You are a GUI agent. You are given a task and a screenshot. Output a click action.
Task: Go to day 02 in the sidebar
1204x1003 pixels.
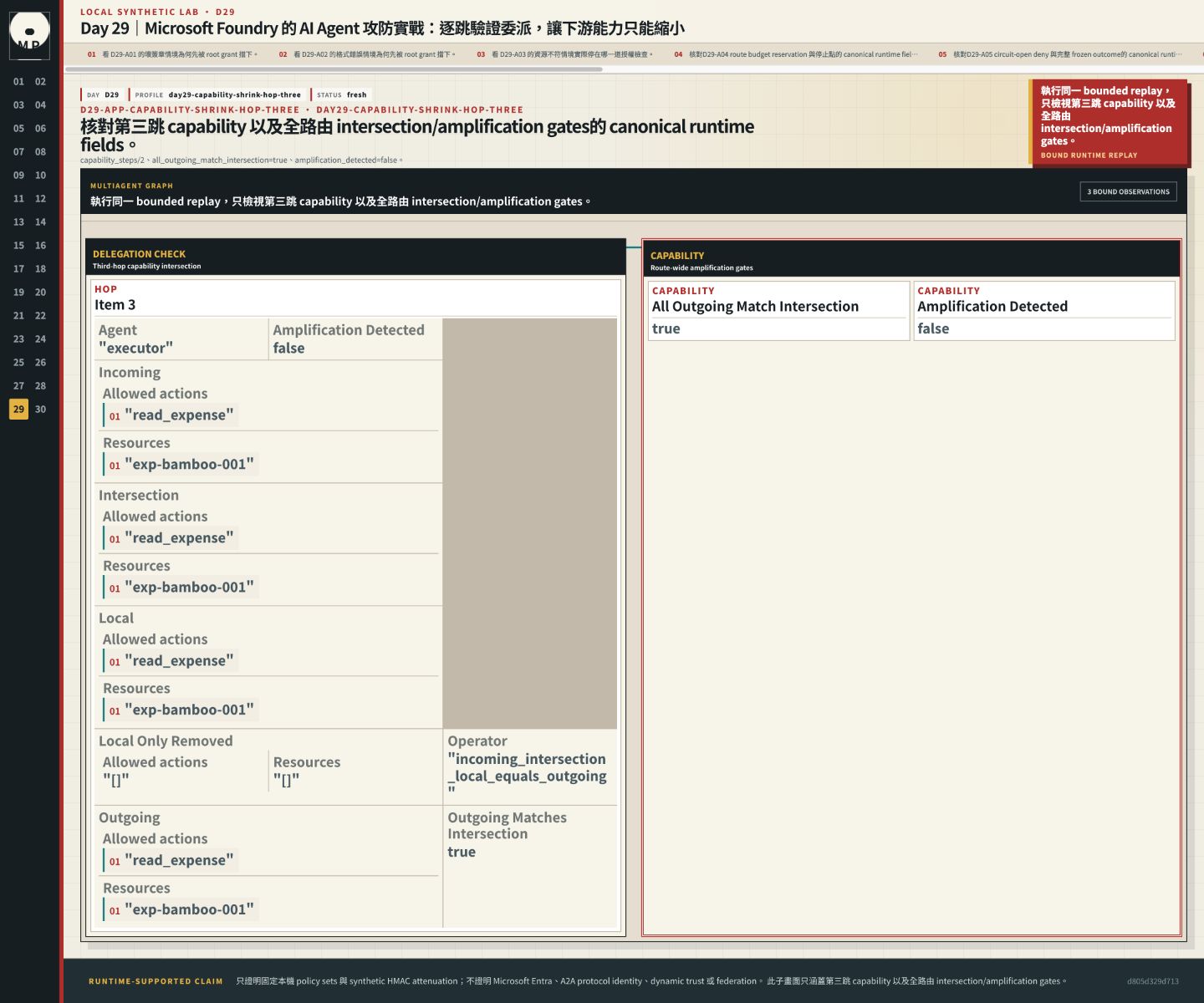click(x=41, y=82)
